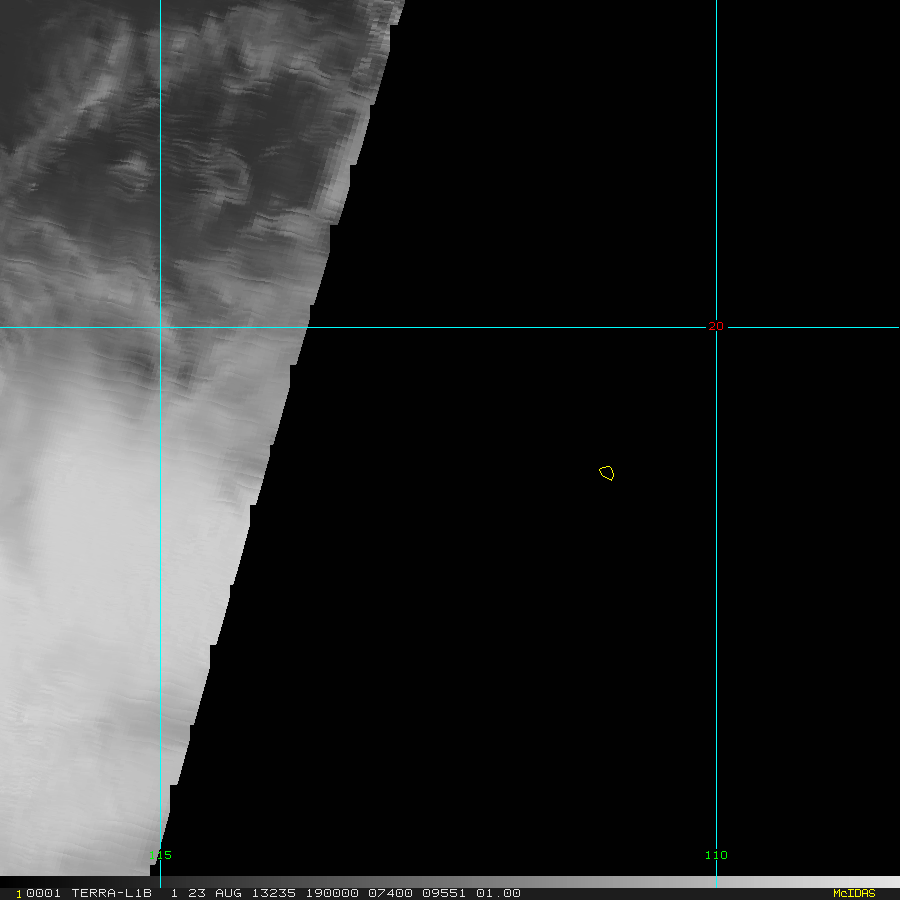Click the 13235 Julian day value

pos(274,893)
